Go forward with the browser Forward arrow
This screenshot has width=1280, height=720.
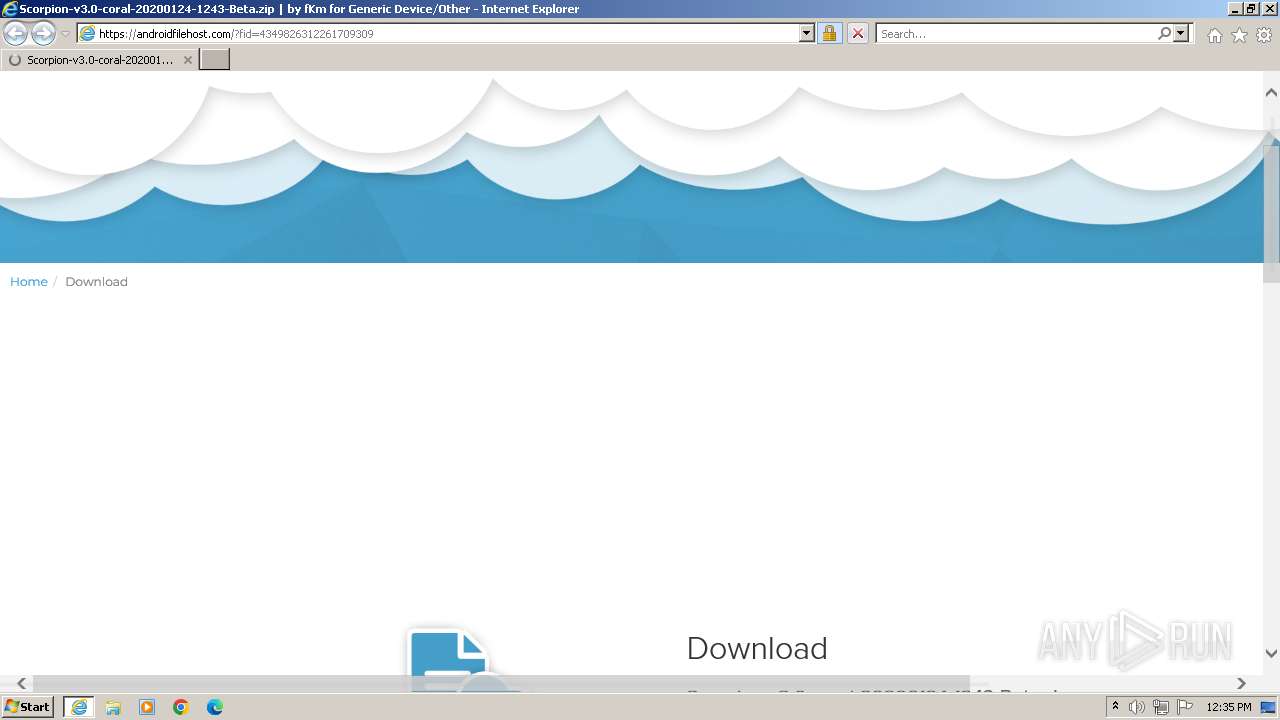click(x=43, y=34)
